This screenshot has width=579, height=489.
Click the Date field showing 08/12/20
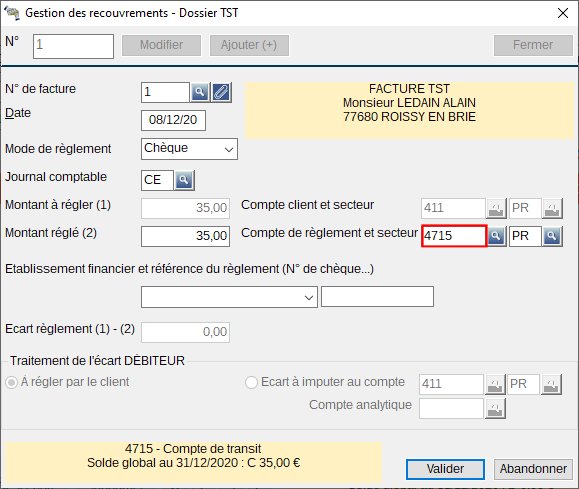(173, 120)
